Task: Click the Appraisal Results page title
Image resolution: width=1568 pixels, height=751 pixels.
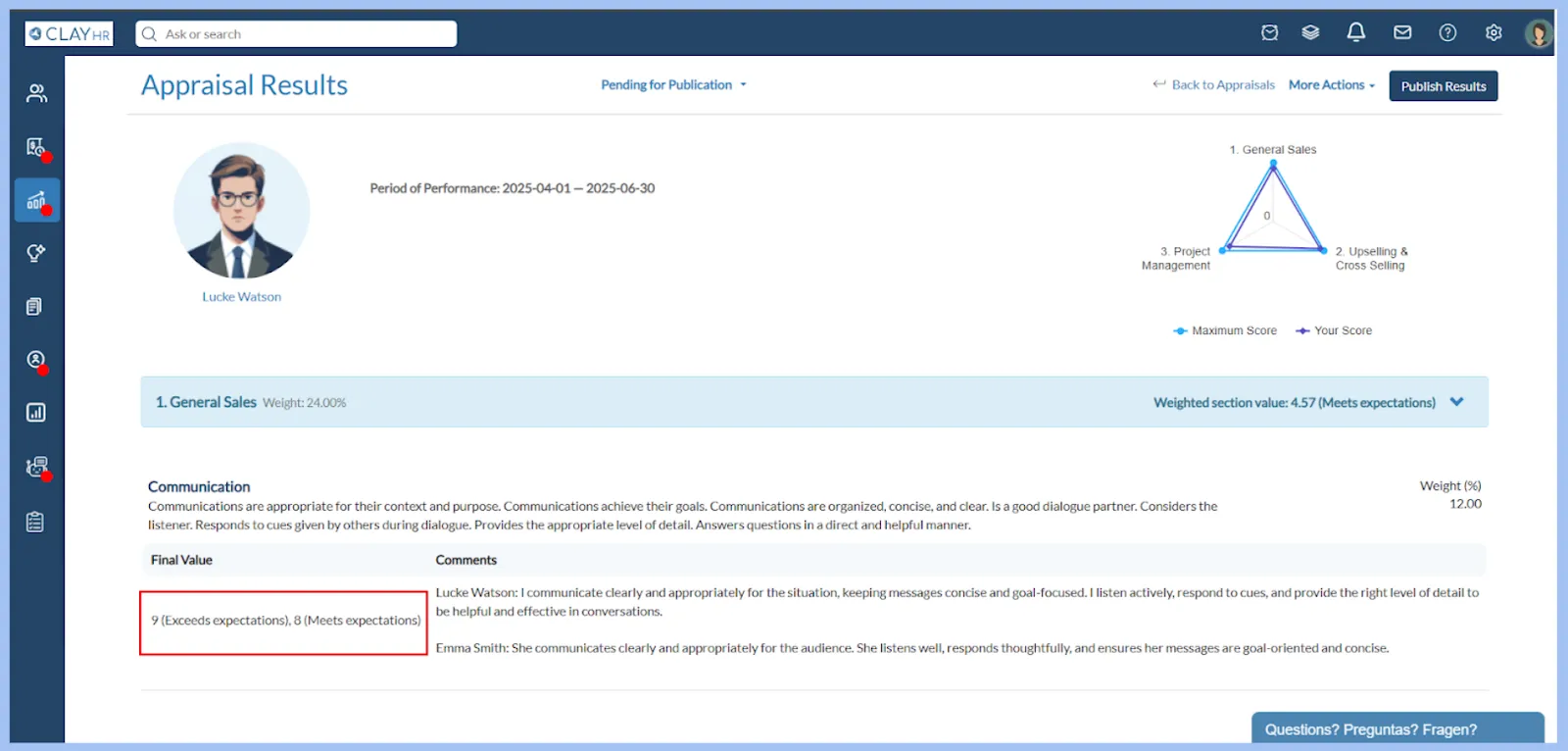Action: point(245,85)
